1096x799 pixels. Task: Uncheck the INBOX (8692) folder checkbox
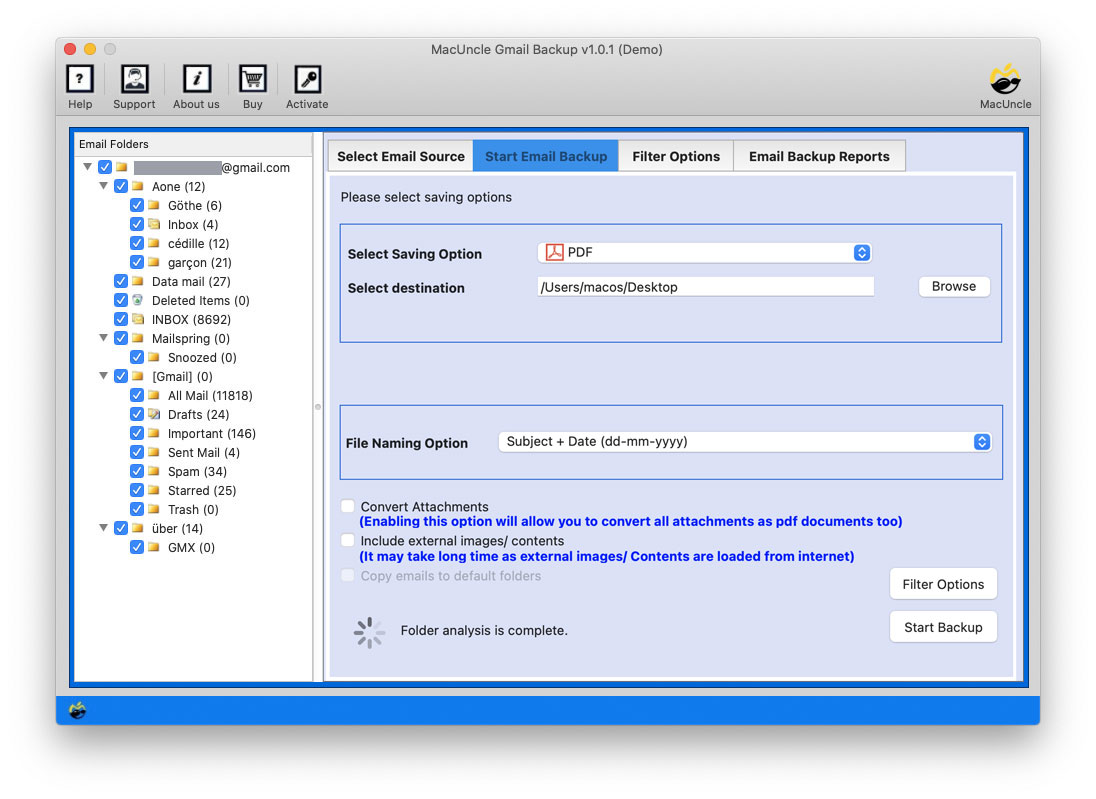(x=121, y=319)
